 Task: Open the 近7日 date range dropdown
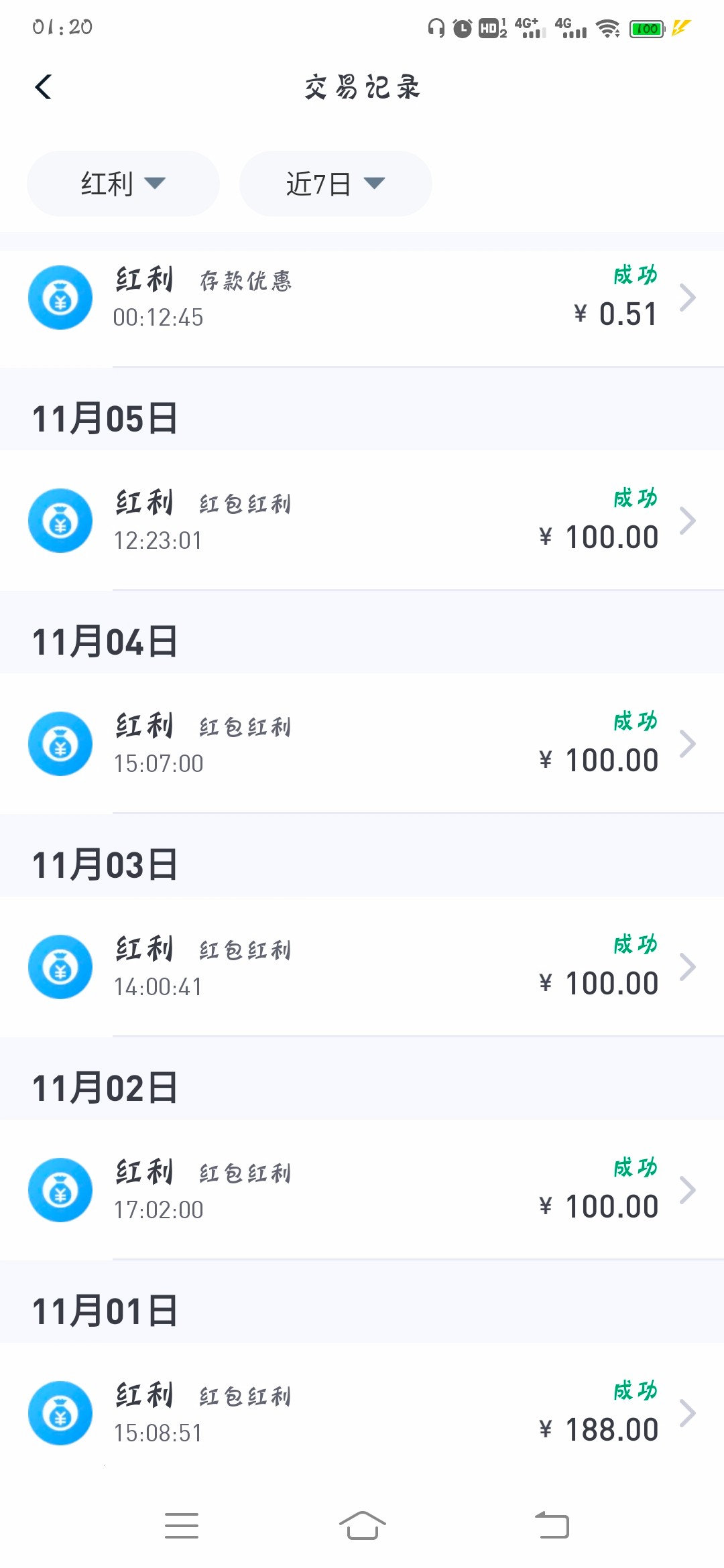click(335, 184)
